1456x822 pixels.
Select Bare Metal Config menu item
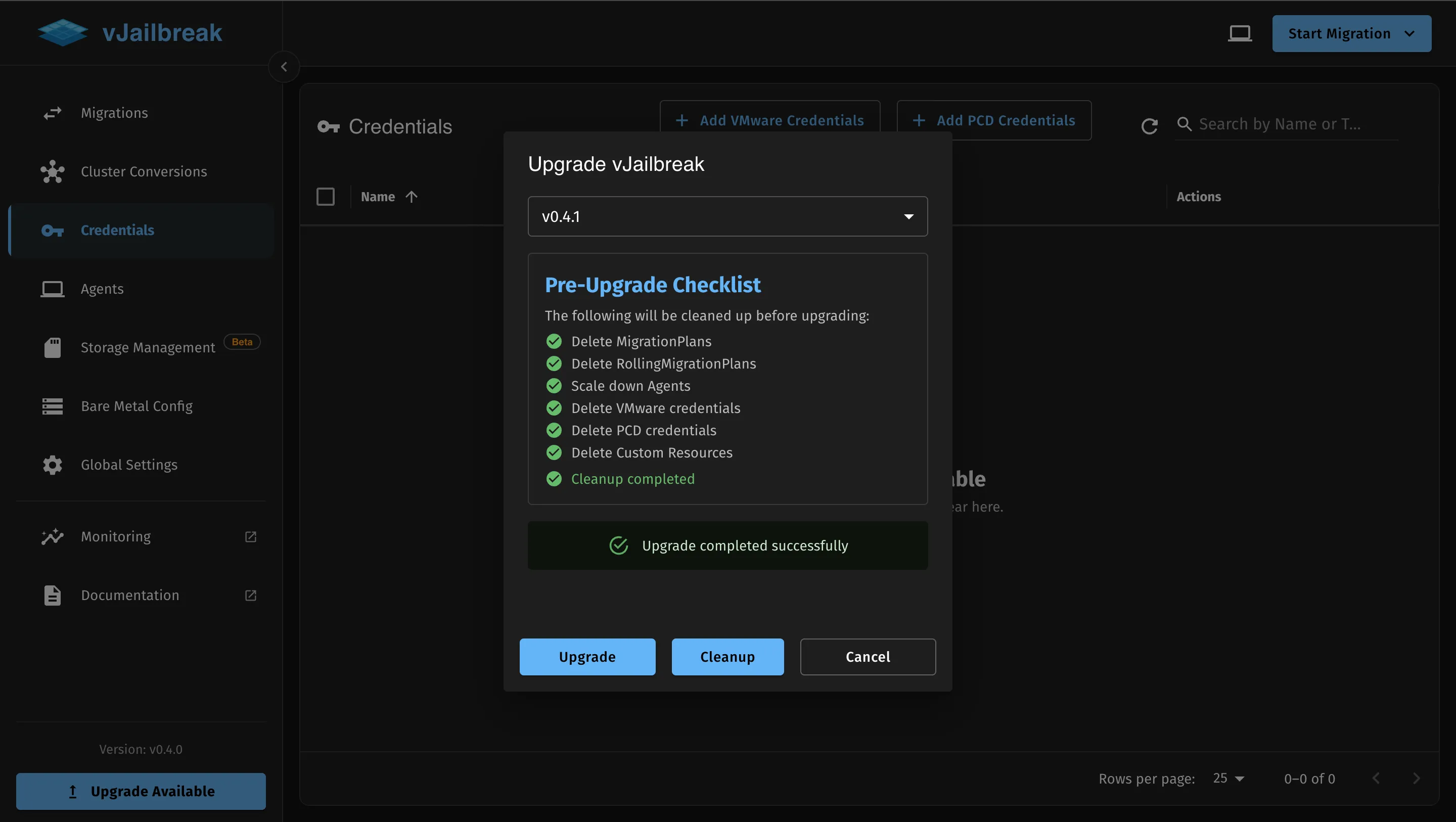point(136,406)
